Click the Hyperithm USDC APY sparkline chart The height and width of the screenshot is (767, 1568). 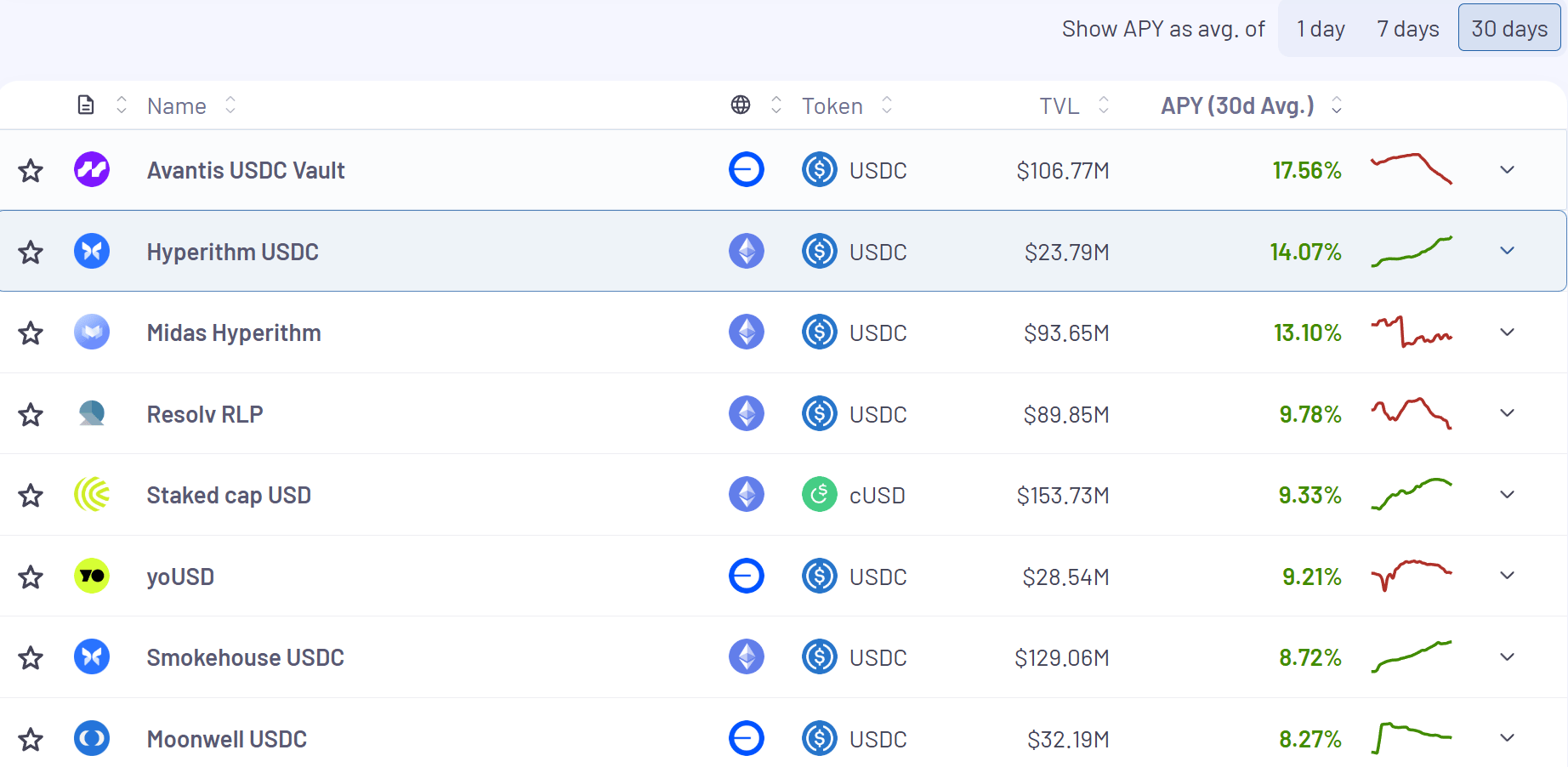pyautogui.click(x=1412, y=252)
